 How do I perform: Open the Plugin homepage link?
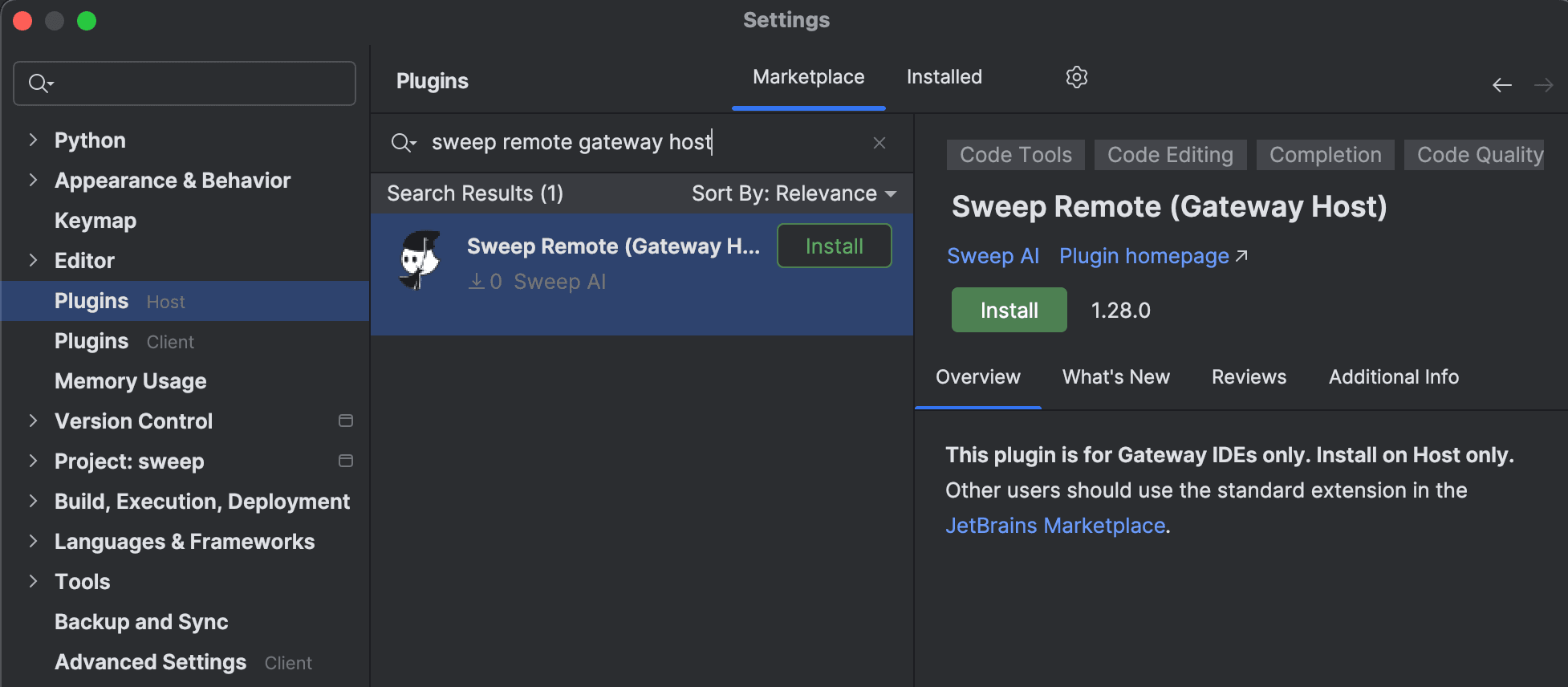[x=1153, y=256]
